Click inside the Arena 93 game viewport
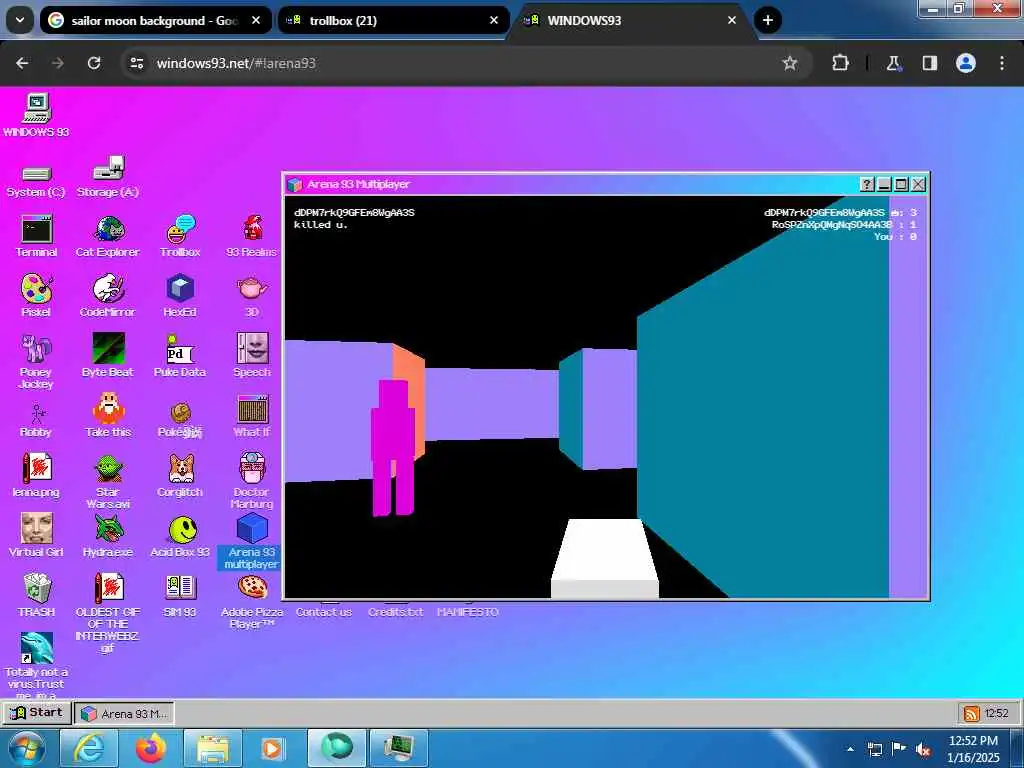 pos(606,397)
